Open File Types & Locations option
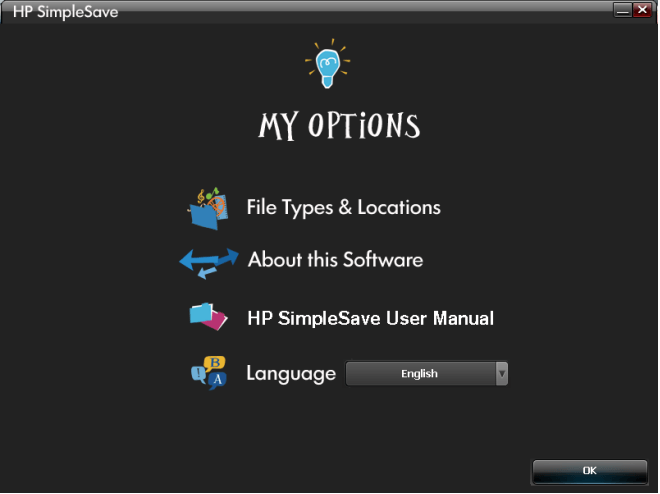Viewport: 660px width, 494px height. [x=343, y=207]
